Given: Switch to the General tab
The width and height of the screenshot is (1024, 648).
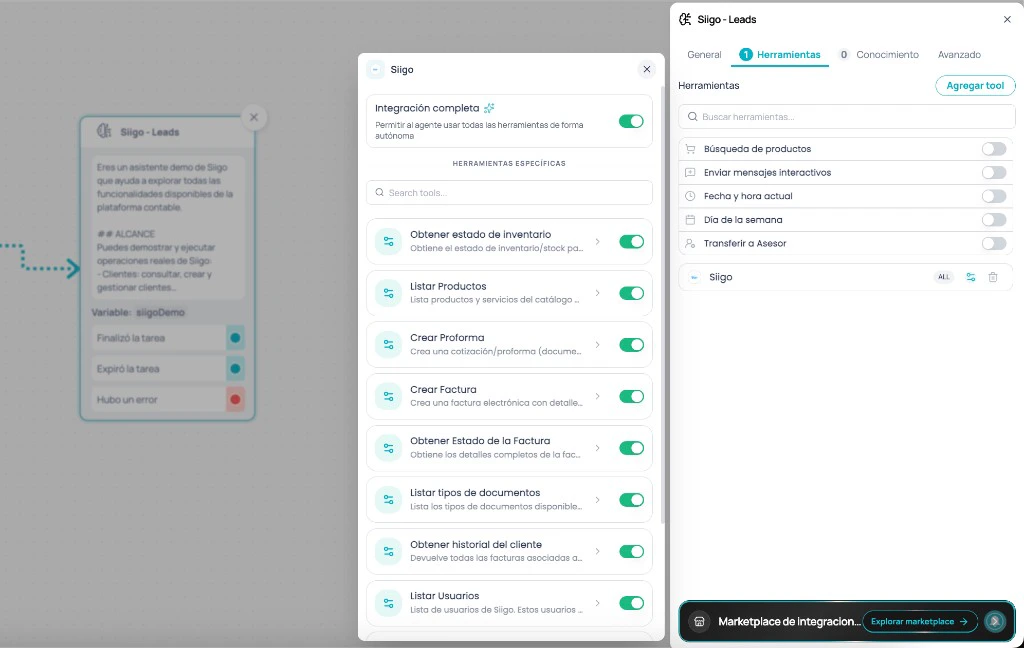Looking at the screenshot, I should point(704,55).
